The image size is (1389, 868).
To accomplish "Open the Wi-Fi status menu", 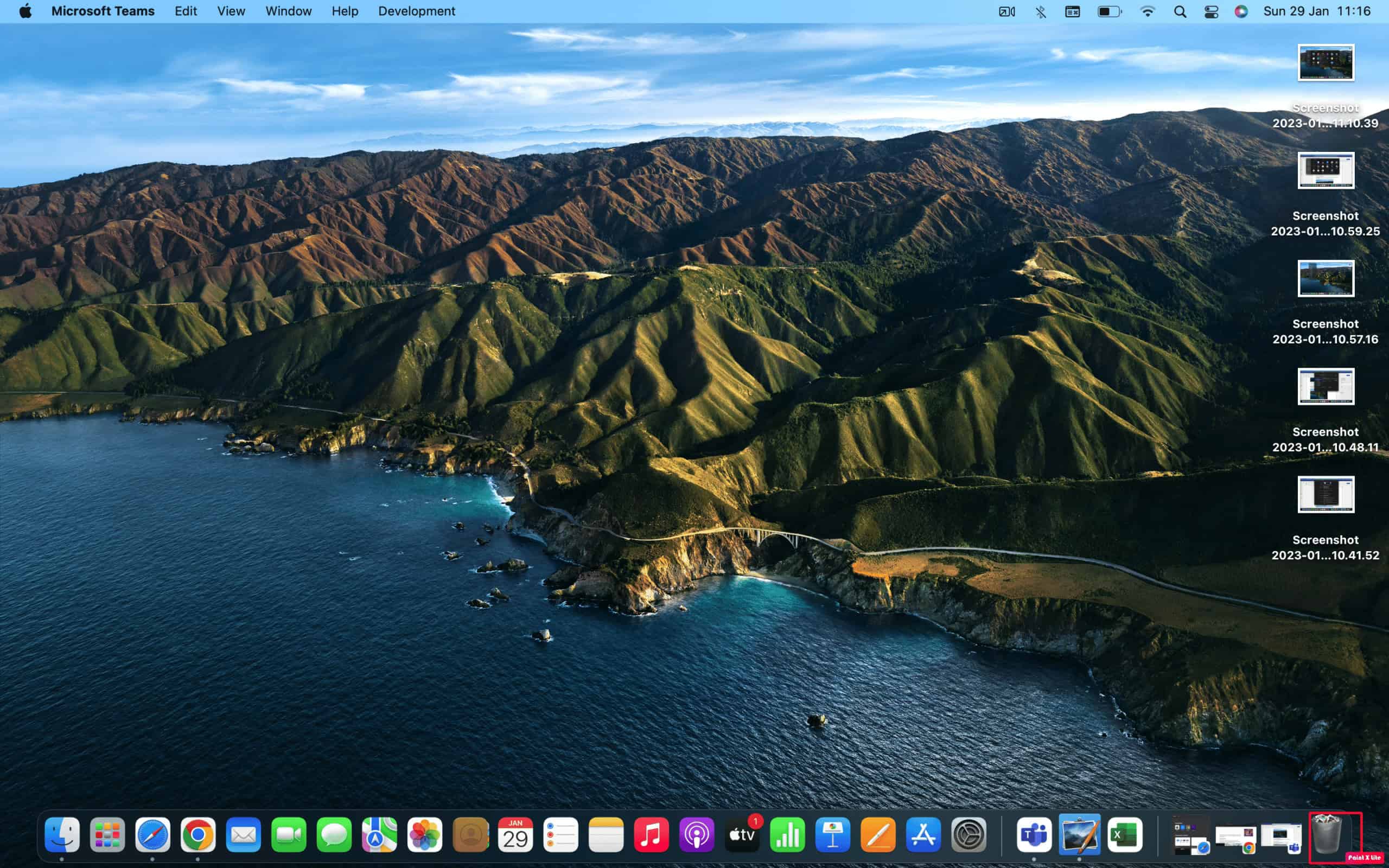I will (x=1148, y=11).
